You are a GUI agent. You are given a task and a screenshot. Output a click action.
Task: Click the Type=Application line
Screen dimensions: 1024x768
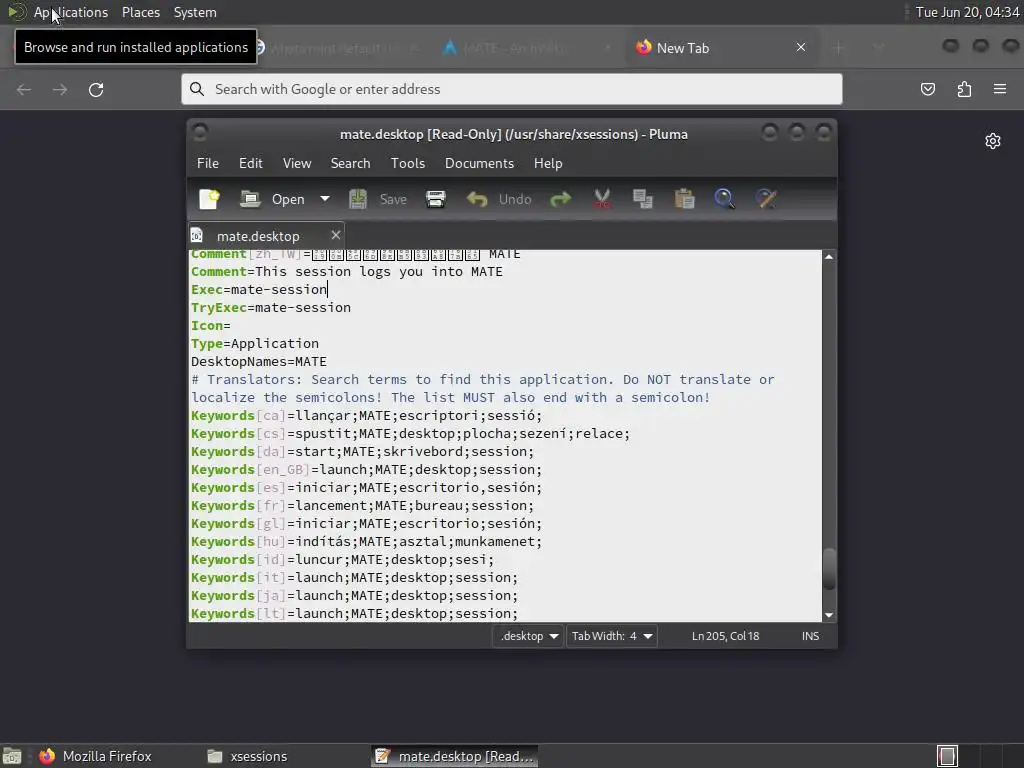(255, 344)
